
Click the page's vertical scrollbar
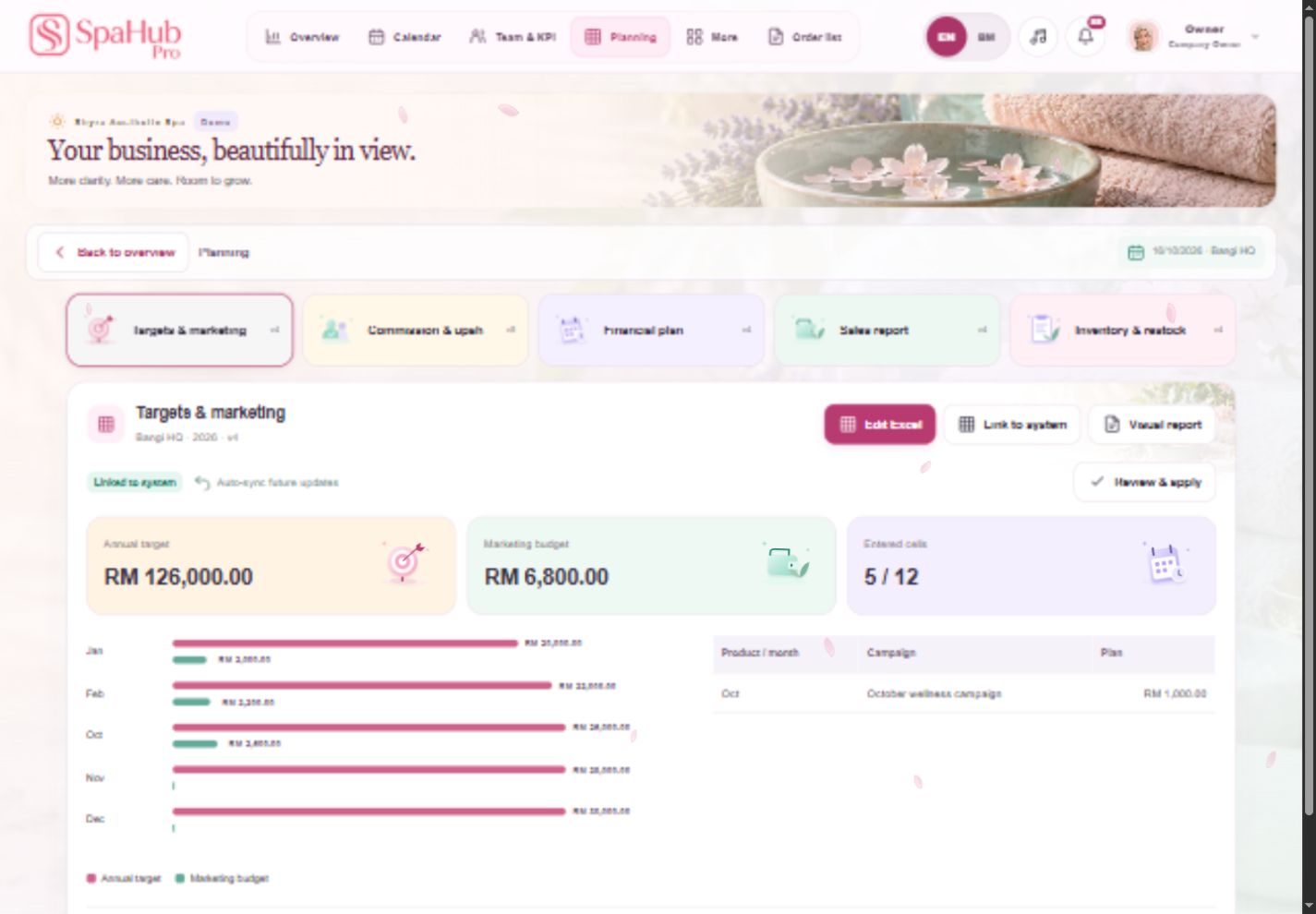(x=1308, y=415)
